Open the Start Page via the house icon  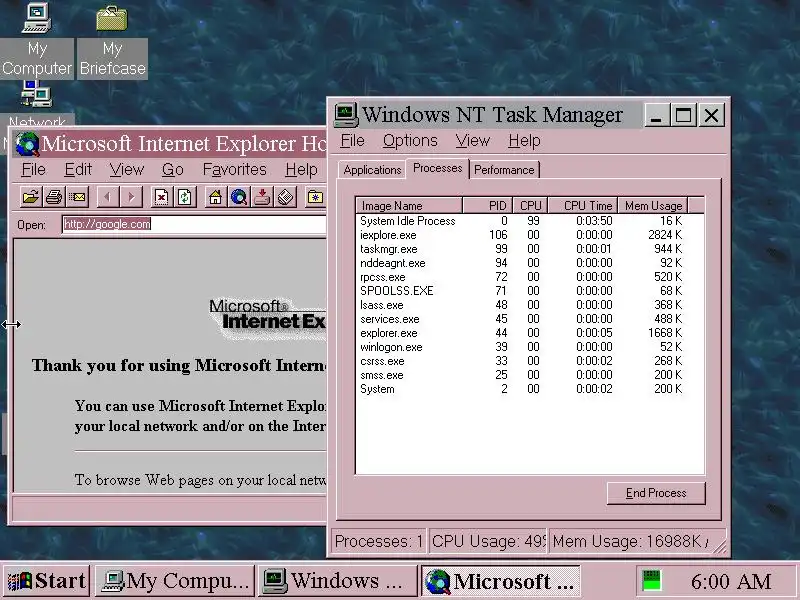tap(215, 196)
